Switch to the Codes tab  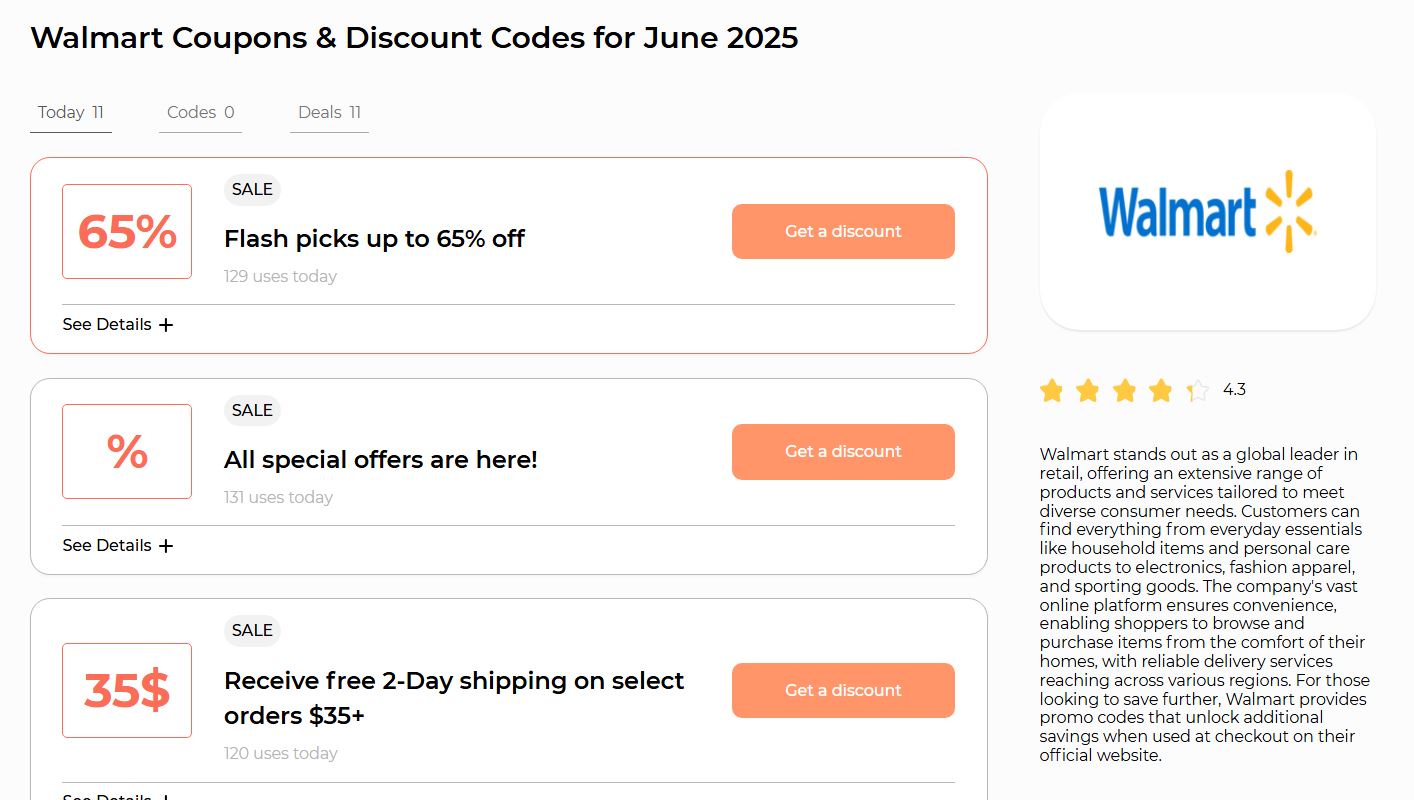coord(200,113)
